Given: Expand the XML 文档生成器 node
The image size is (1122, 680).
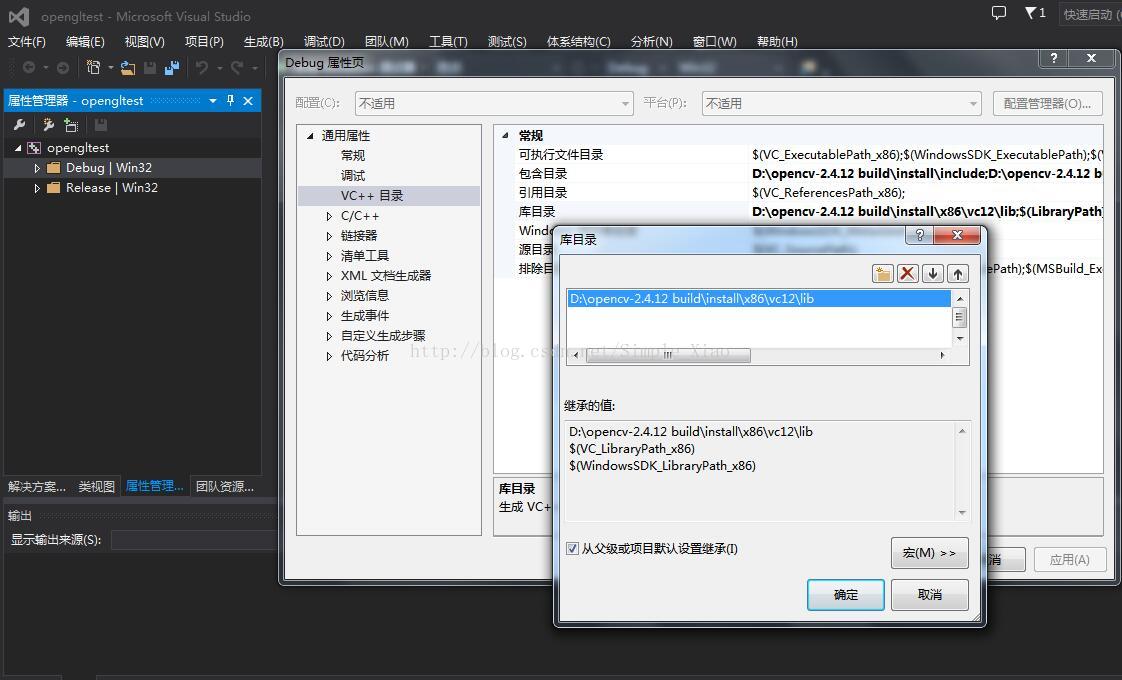Looking at the screenshot, I should [x=329, y=276].
